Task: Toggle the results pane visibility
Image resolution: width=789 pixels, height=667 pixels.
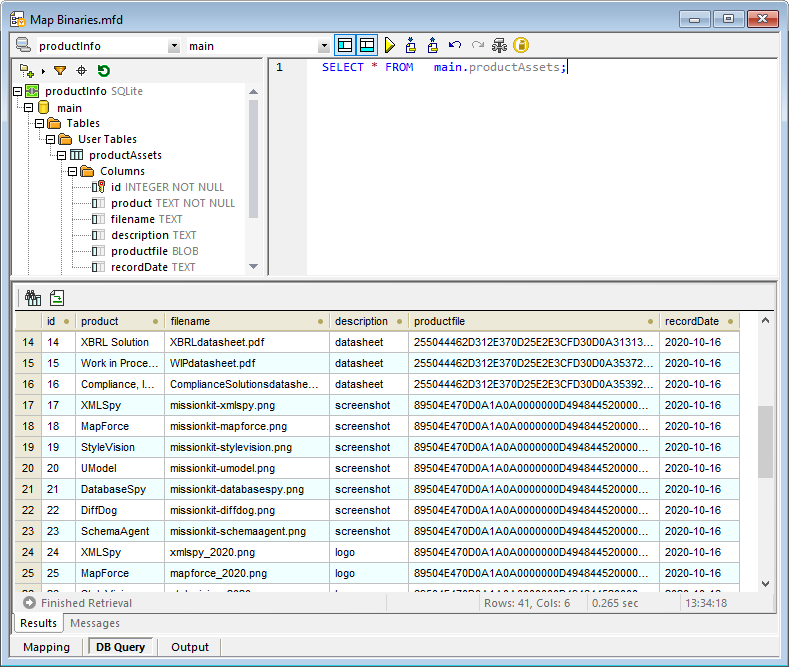Action: (367, 46)
